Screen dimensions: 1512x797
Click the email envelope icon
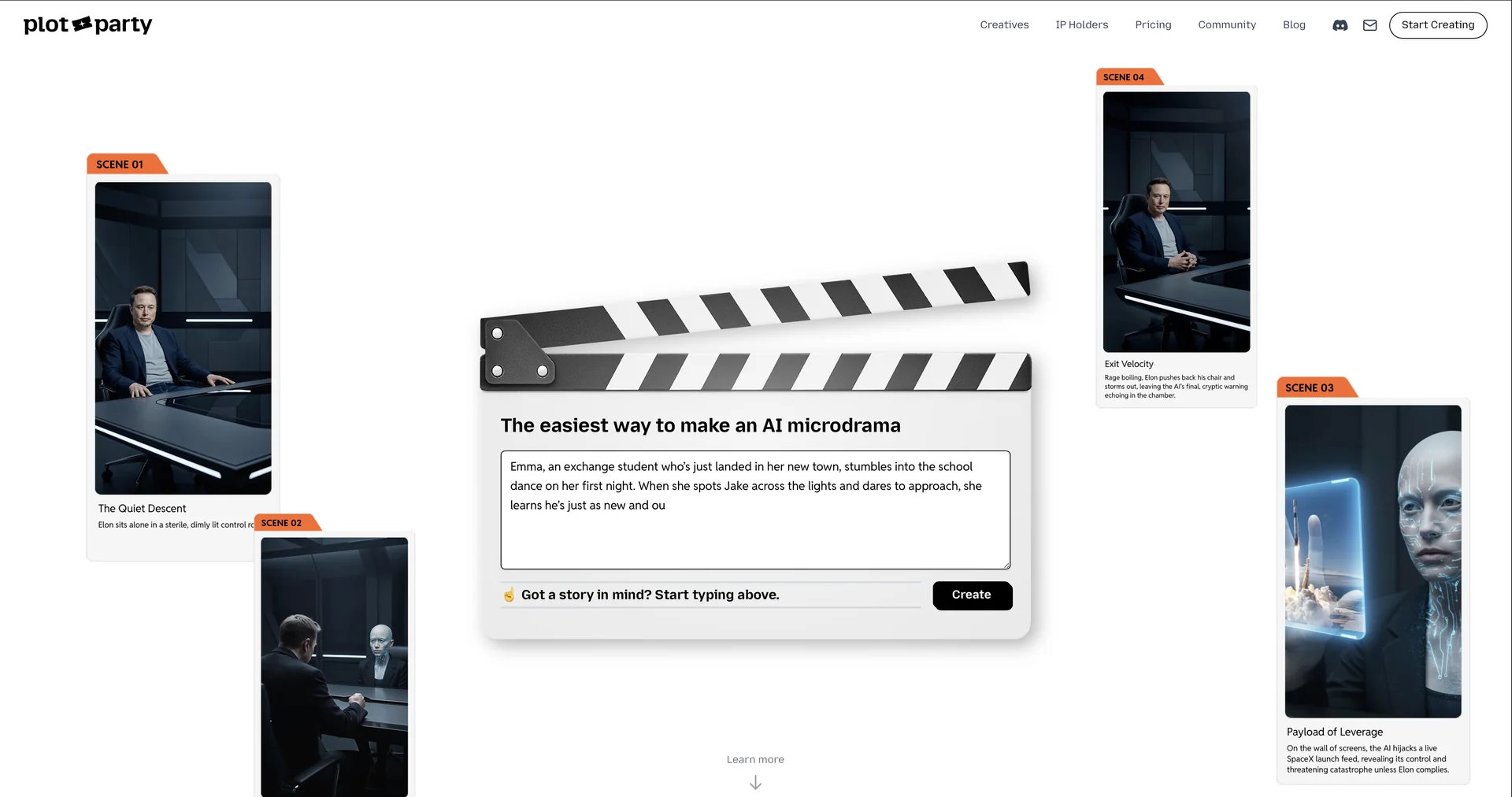pos(1370,25)
